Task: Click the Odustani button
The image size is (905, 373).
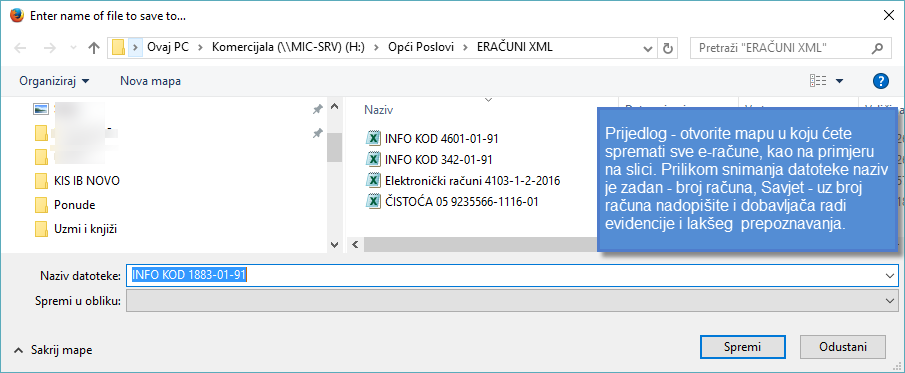Action: click(843, 347)
